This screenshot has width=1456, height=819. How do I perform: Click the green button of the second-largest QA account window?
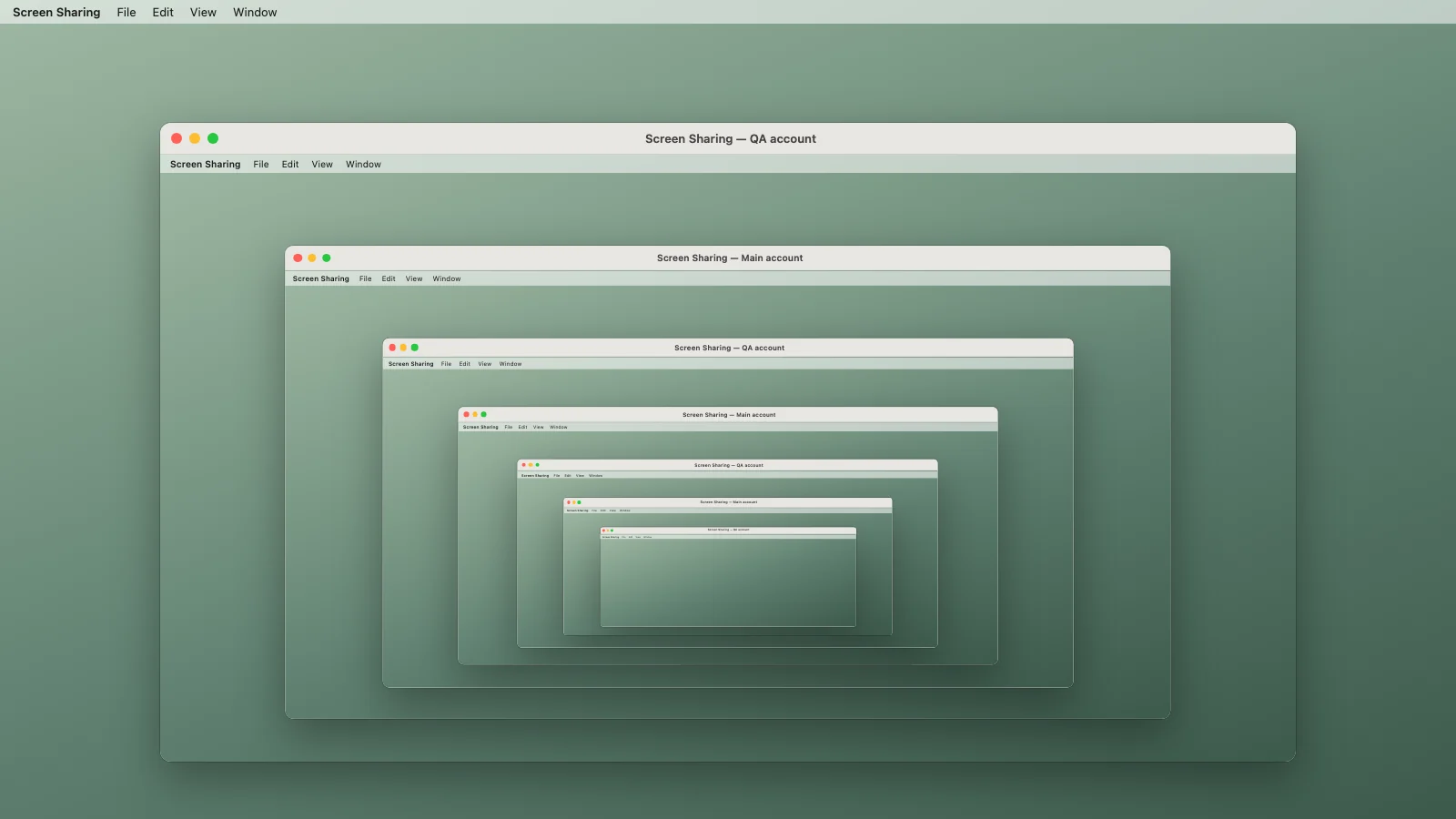click(x=415, y=348)
